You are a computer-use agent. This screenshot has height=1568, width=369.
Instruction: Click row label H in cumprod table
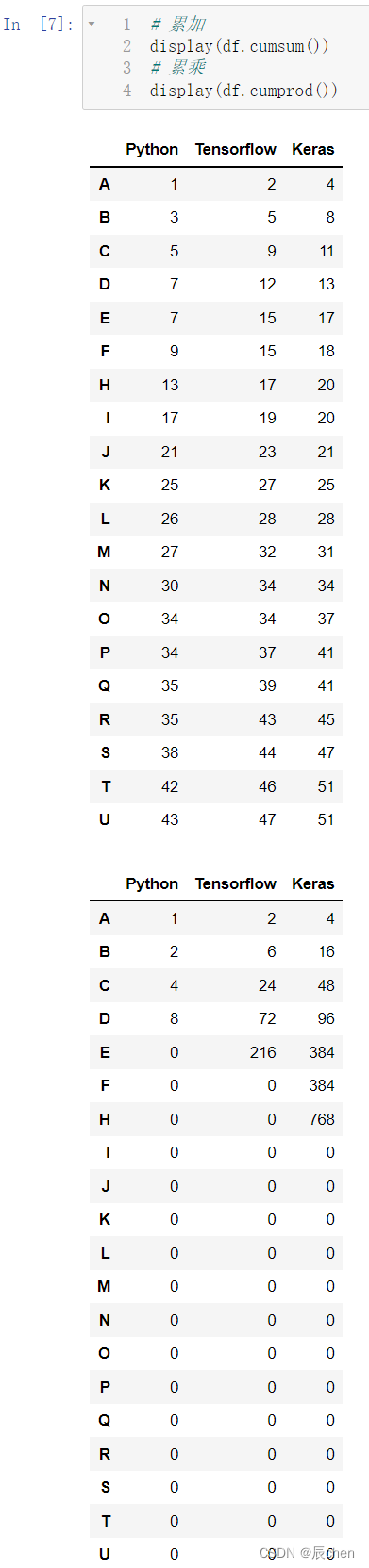click(x=104, y=1119)
